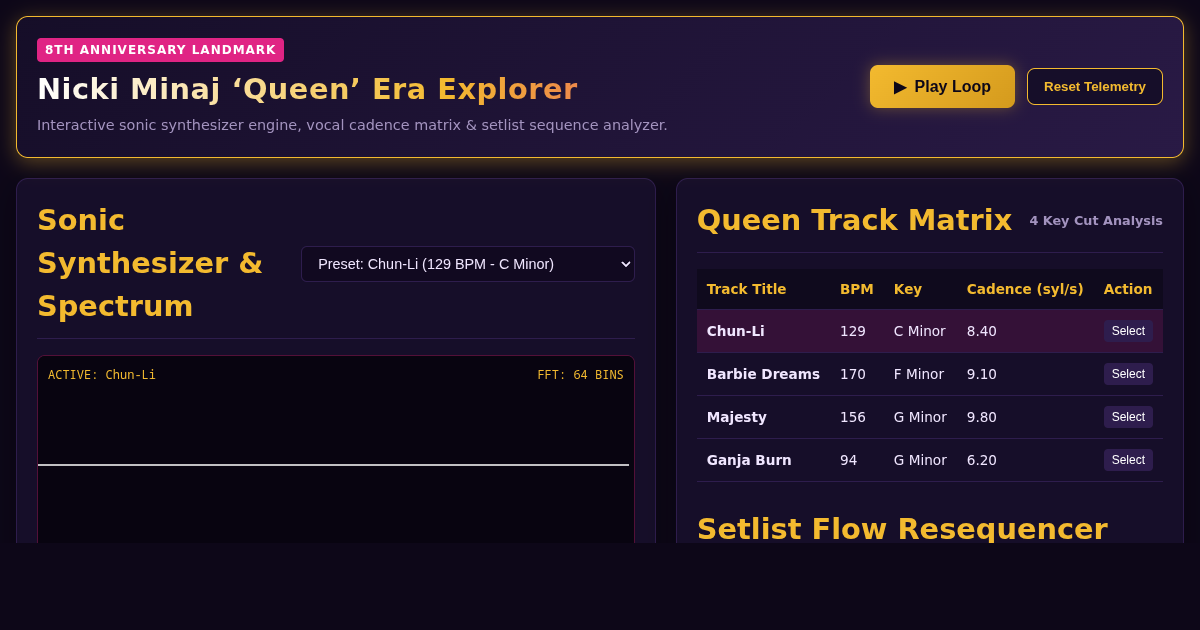Click the Queen Track Matrix heading
This screenshot has height=630, width=1200.
854,220
